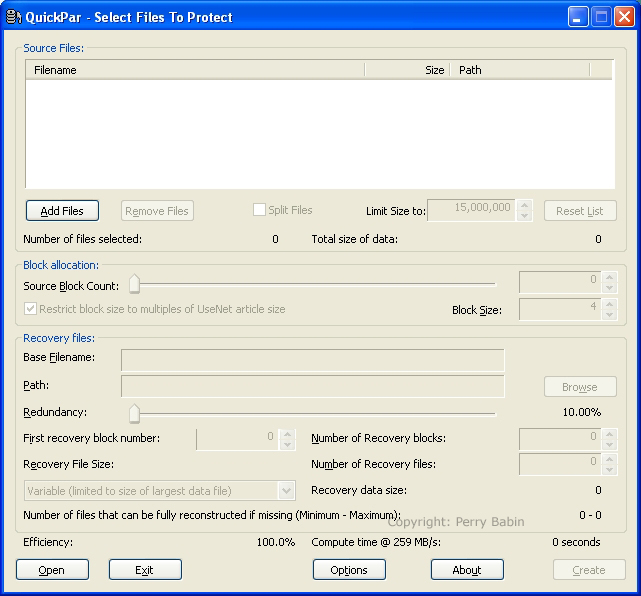641x596 pixels.
Task: Sort by Filename column header
Action: tap(195, 70)
